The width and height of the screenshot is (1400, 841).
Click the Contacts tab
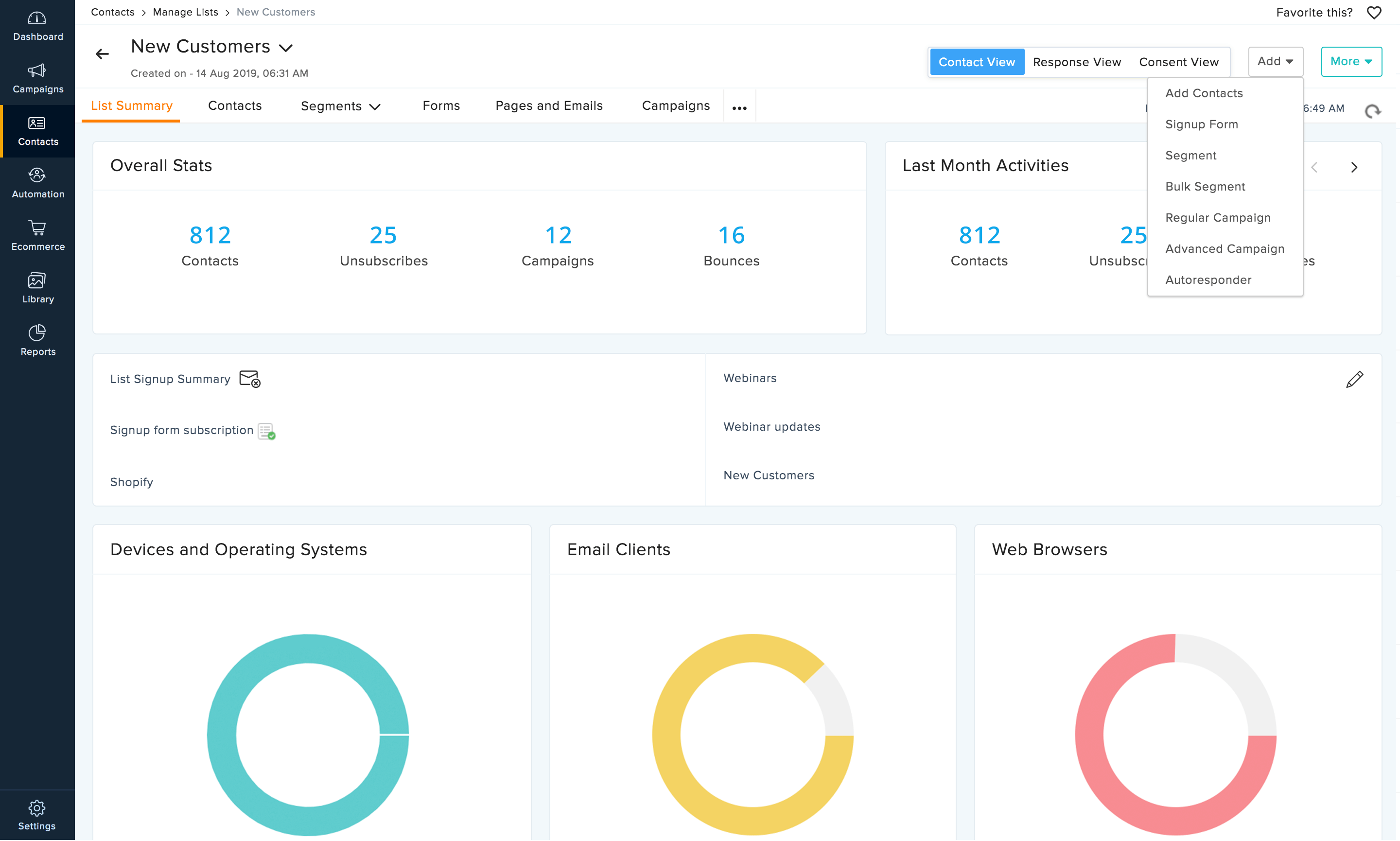tap(234, 105)
